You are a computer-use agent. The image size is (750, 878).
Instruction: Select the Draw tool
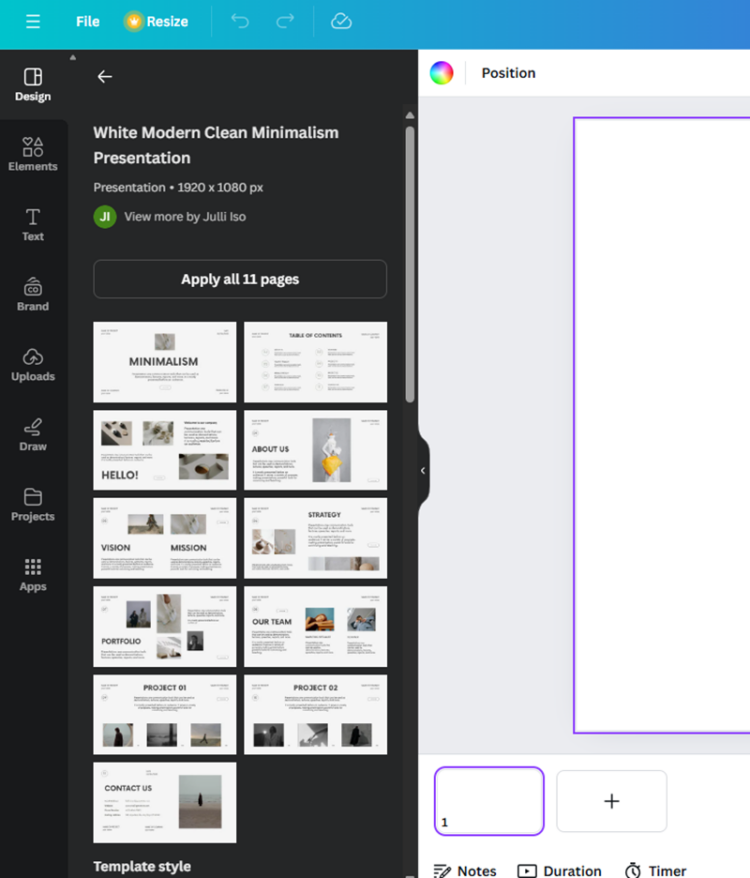(33, 435)
